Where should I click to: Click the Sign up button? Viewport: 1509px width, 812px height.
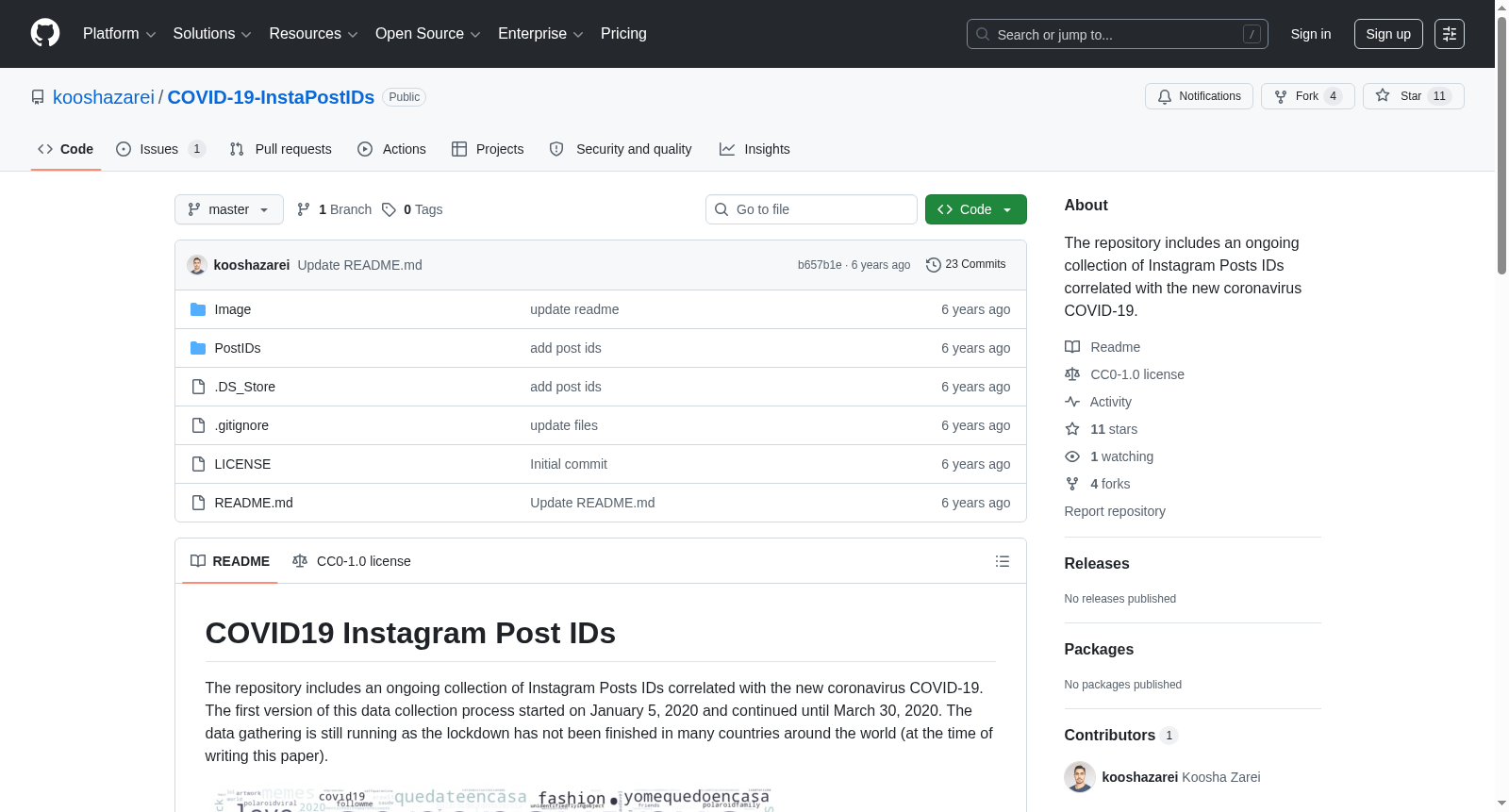(x=1388, y=34)
